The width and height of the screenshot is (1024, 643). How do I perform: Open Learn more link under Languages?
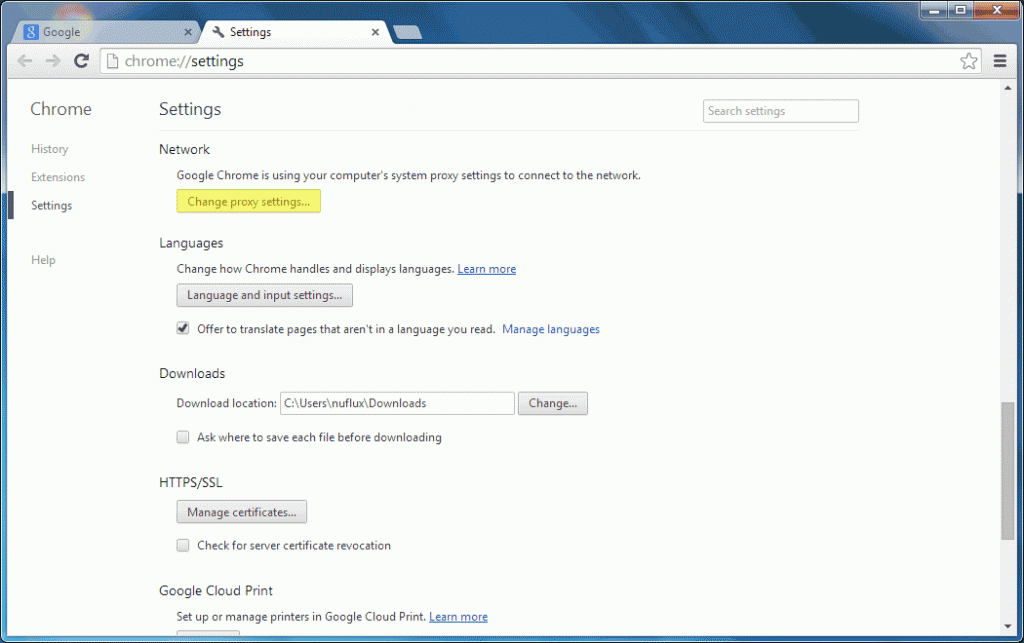click(x=487, y=269)
